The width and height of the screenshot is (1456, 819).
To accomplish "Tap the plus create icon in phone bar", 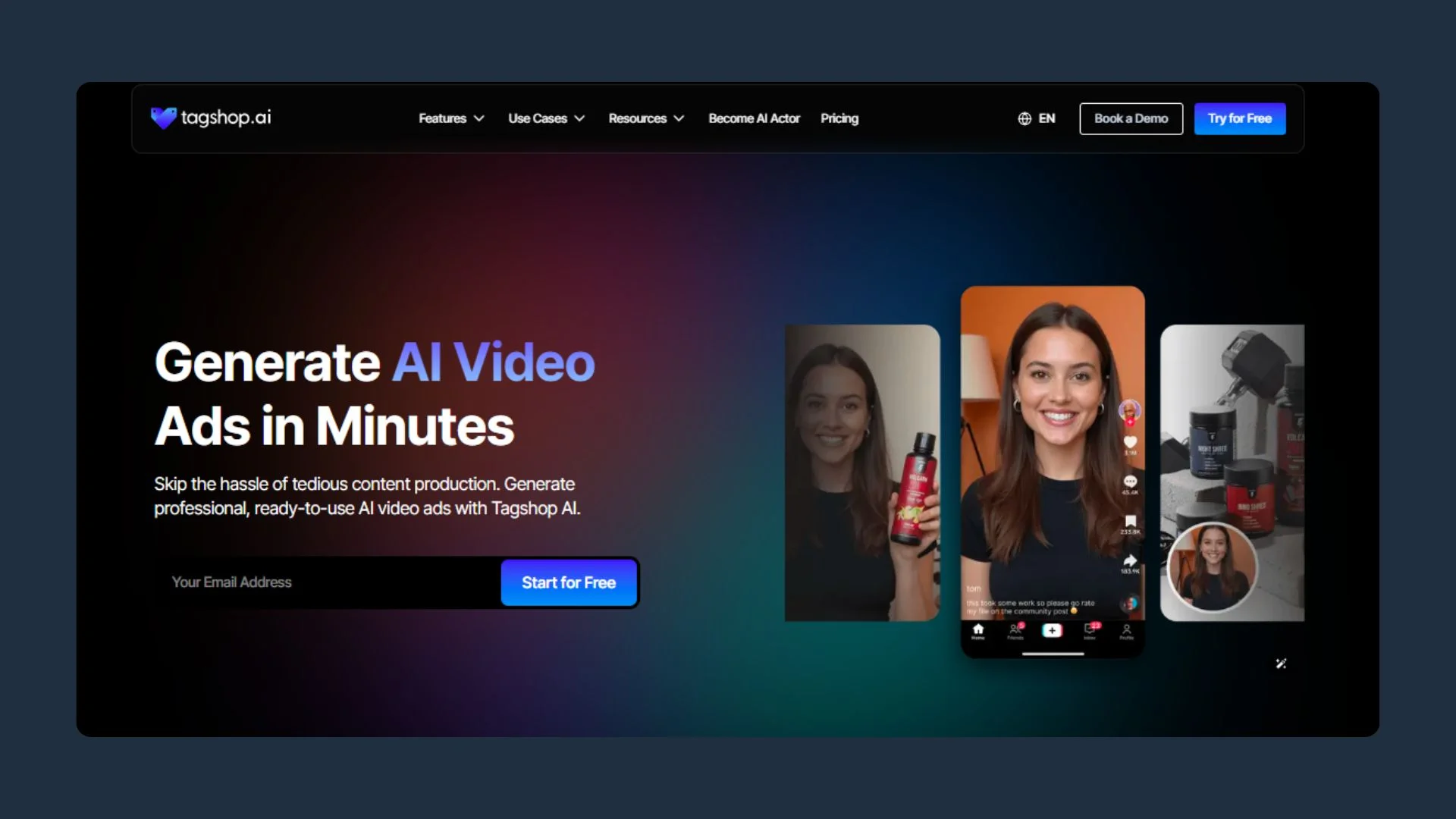I will pos(1052,630).
